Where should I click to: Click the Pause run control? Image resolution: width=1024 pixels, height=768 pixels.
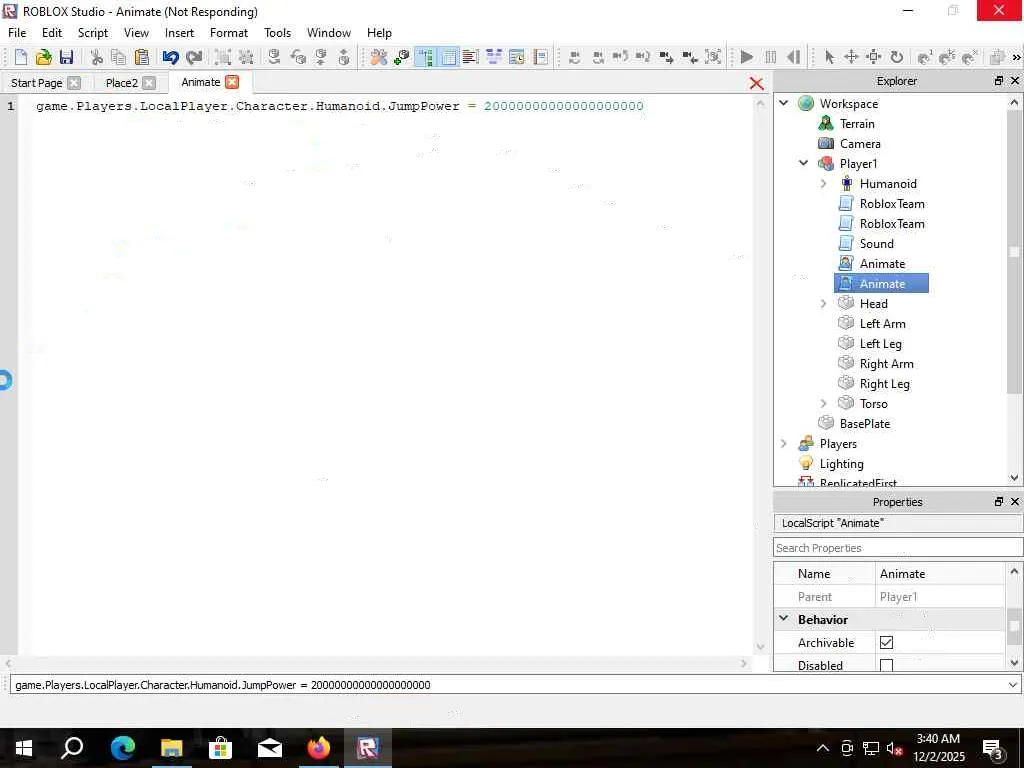(x=771, y=57)
